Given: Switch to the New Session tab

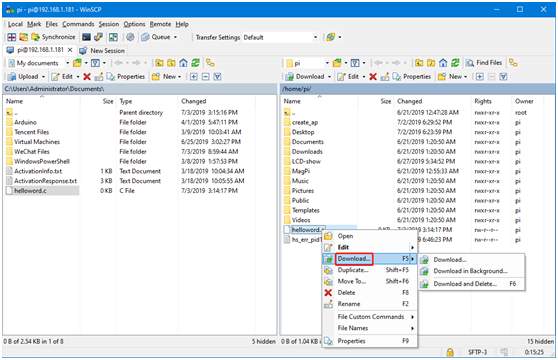Looking at the screenshot, I should (x=102, y=51).
